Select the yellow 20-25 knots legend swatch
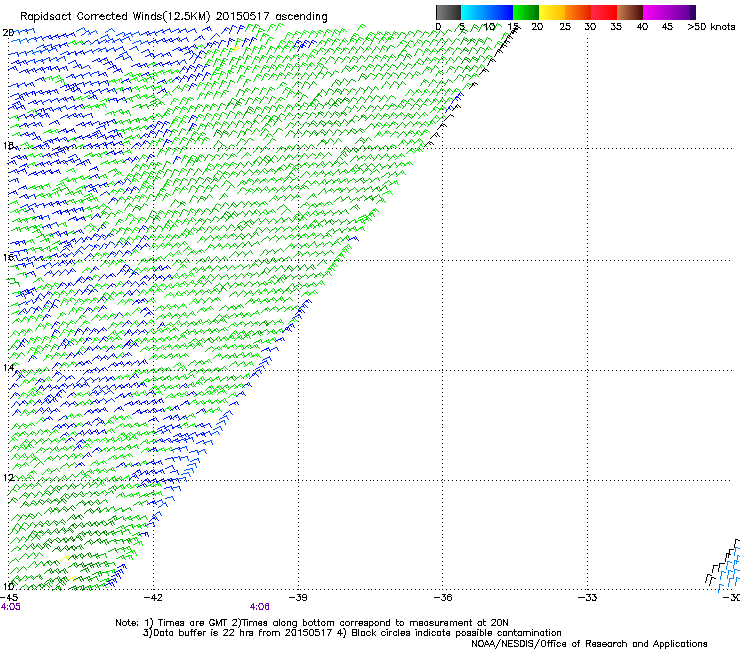Screen dimensions: 740x650 tap(552, 12)
